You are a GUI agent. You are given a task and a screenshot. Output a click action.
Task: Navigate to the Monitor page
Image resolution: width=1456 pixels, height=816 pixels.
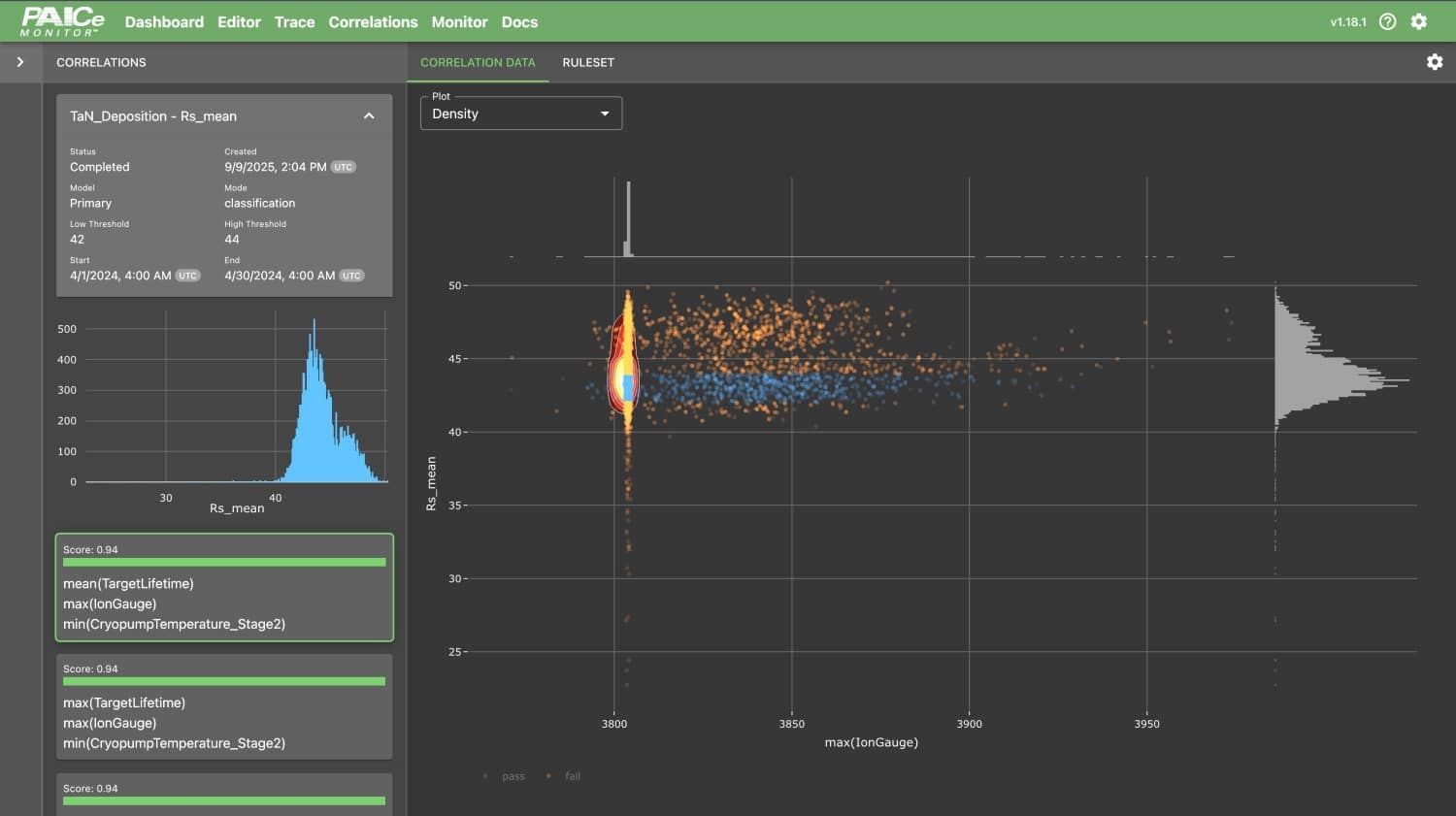point(459,21)
